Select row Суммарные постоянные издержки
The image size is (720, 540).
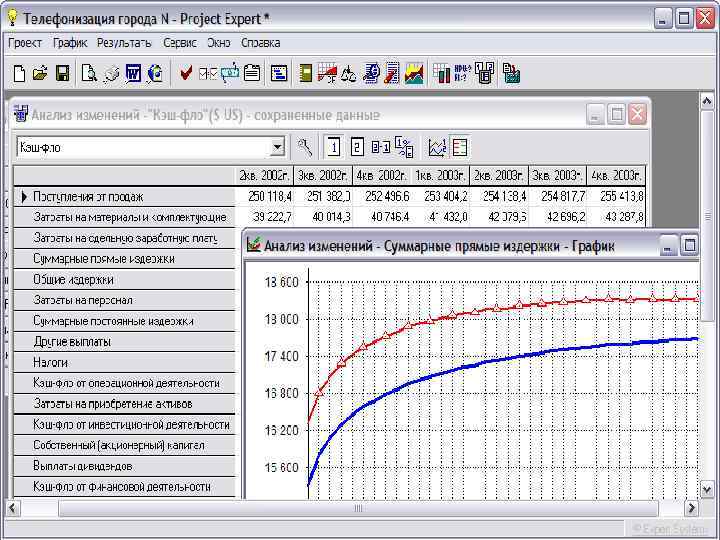click(124, 321)
